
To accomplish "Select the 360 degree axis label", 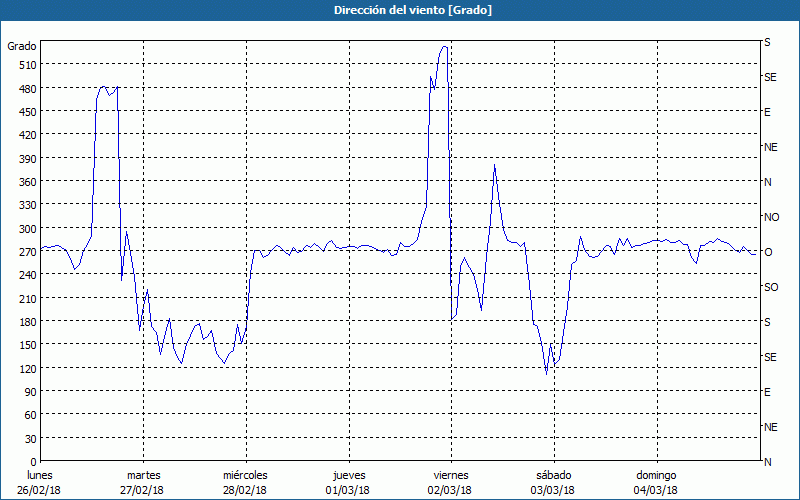I will click(25, 182).
